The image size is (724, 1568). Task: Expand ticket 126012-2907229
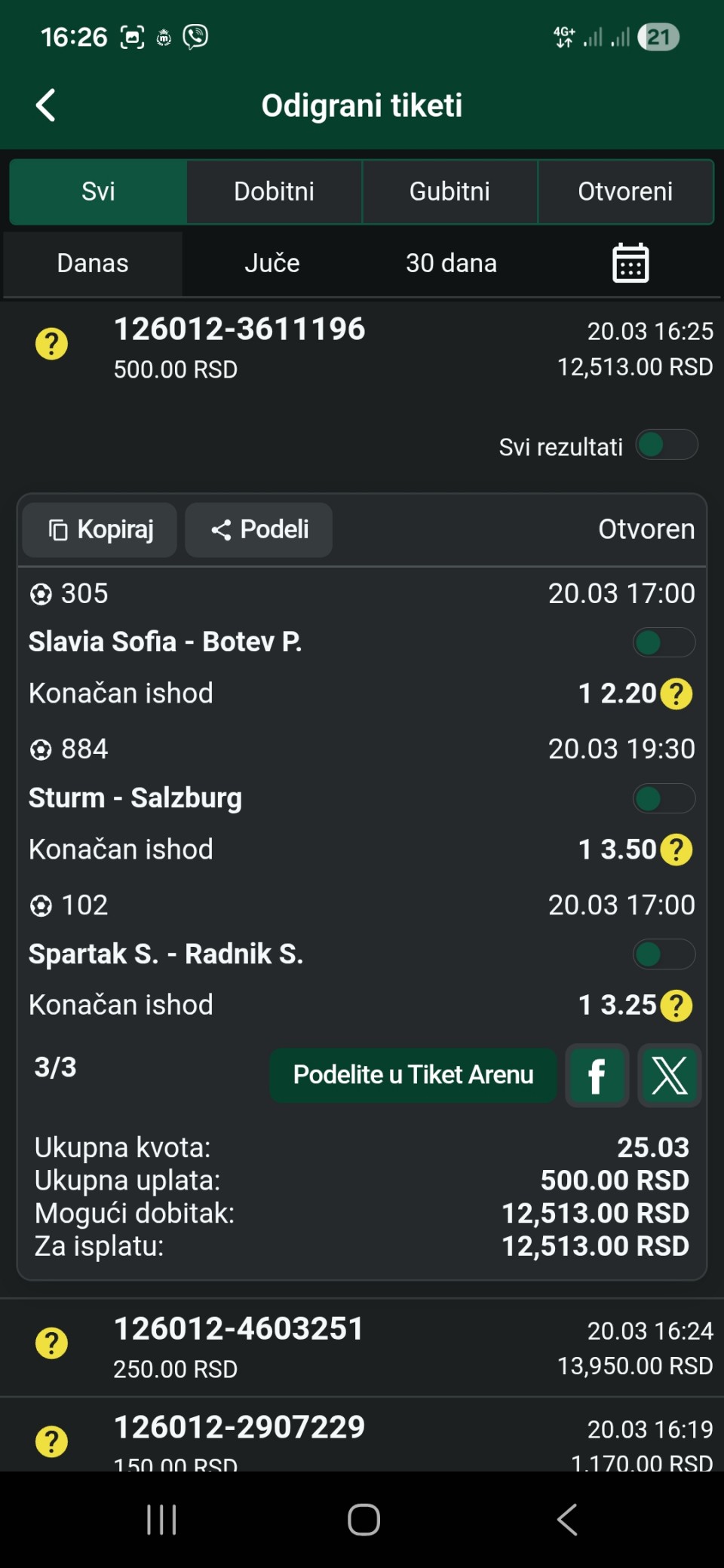pos(362,1437)
